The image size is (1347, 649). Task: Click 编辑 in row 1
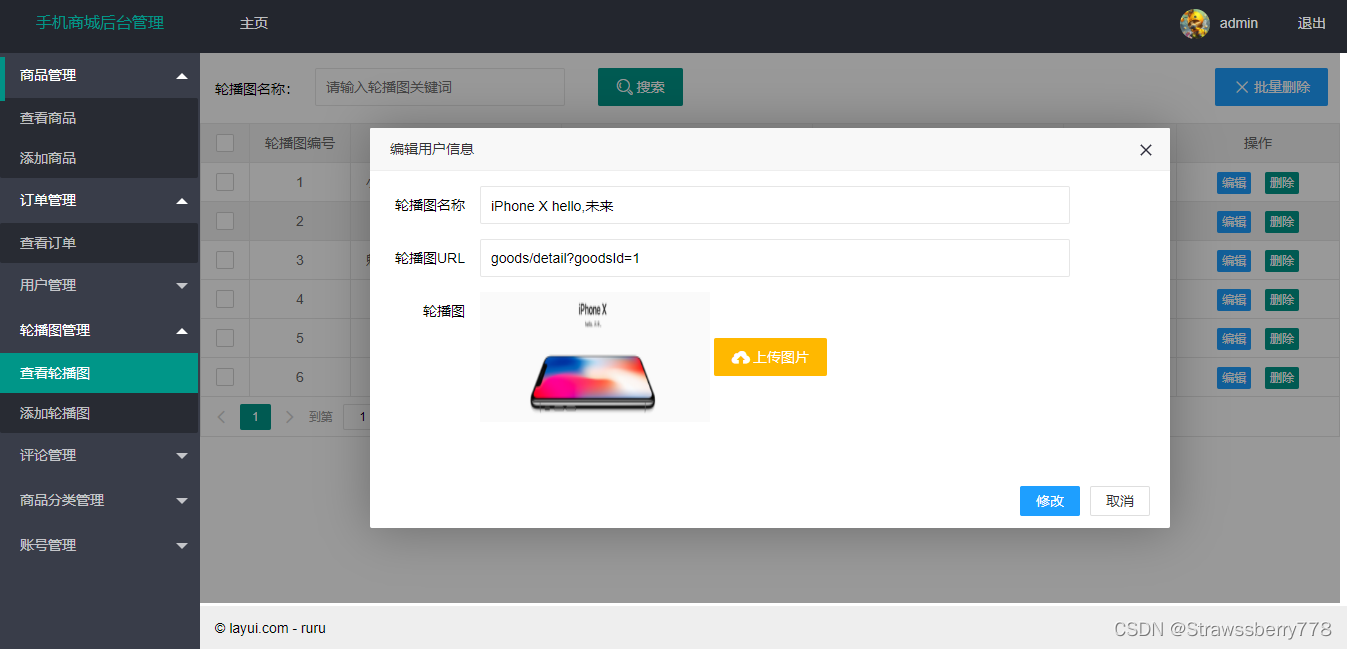point(1234,183)
